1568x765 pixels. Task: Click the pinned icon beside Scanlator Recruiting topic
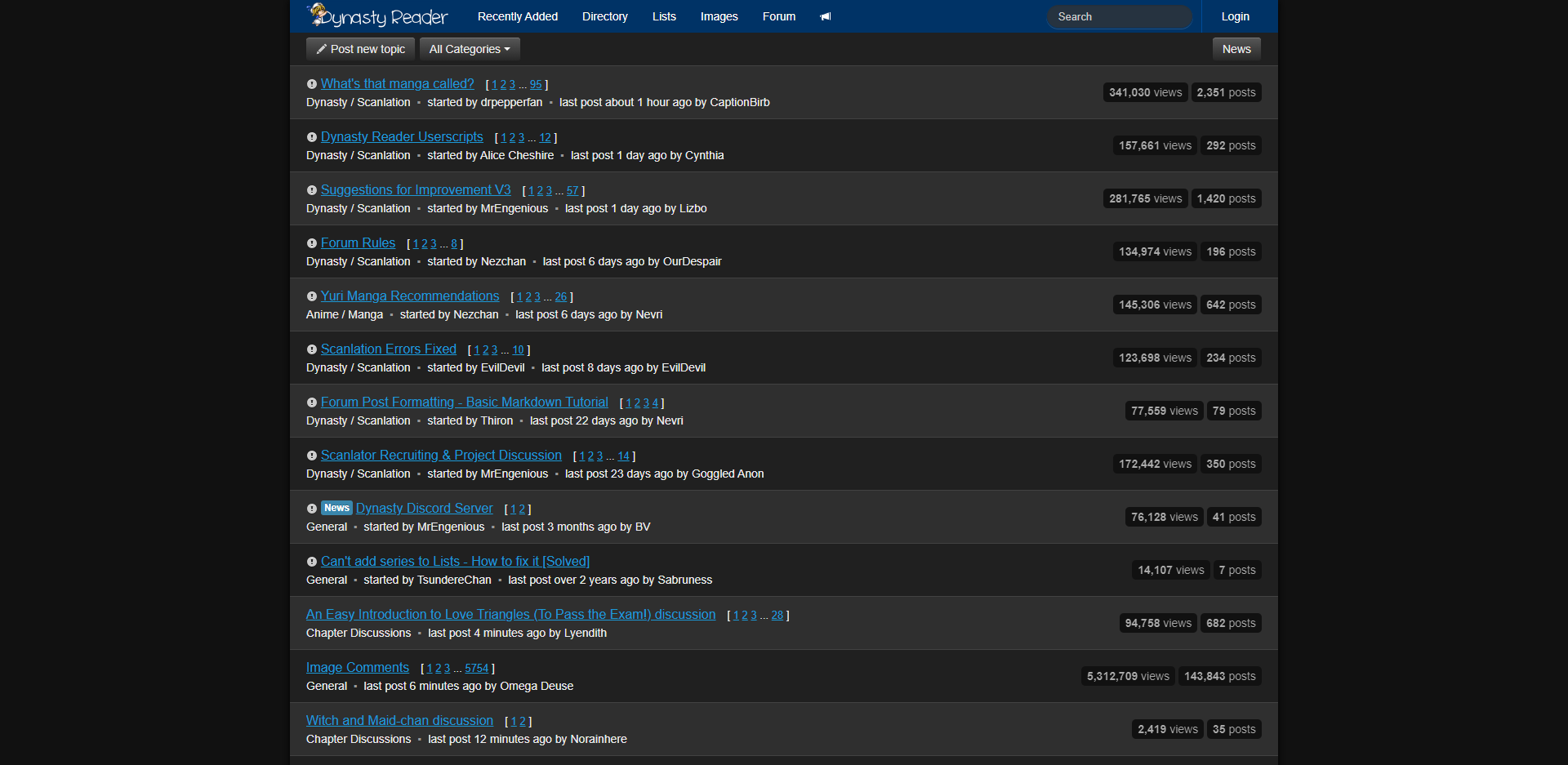click(x=311, y=456)
